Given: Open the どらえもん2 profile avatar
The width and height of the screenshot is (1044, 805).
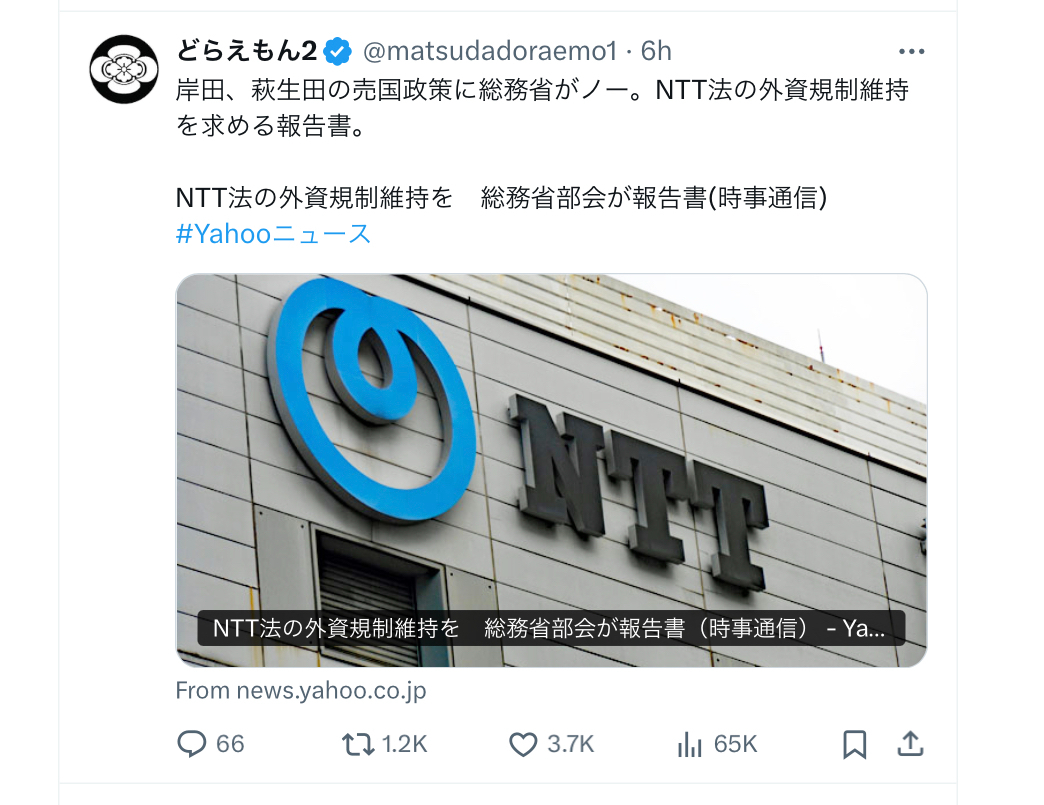Looking at the screenshot, I should coord(124,69).
